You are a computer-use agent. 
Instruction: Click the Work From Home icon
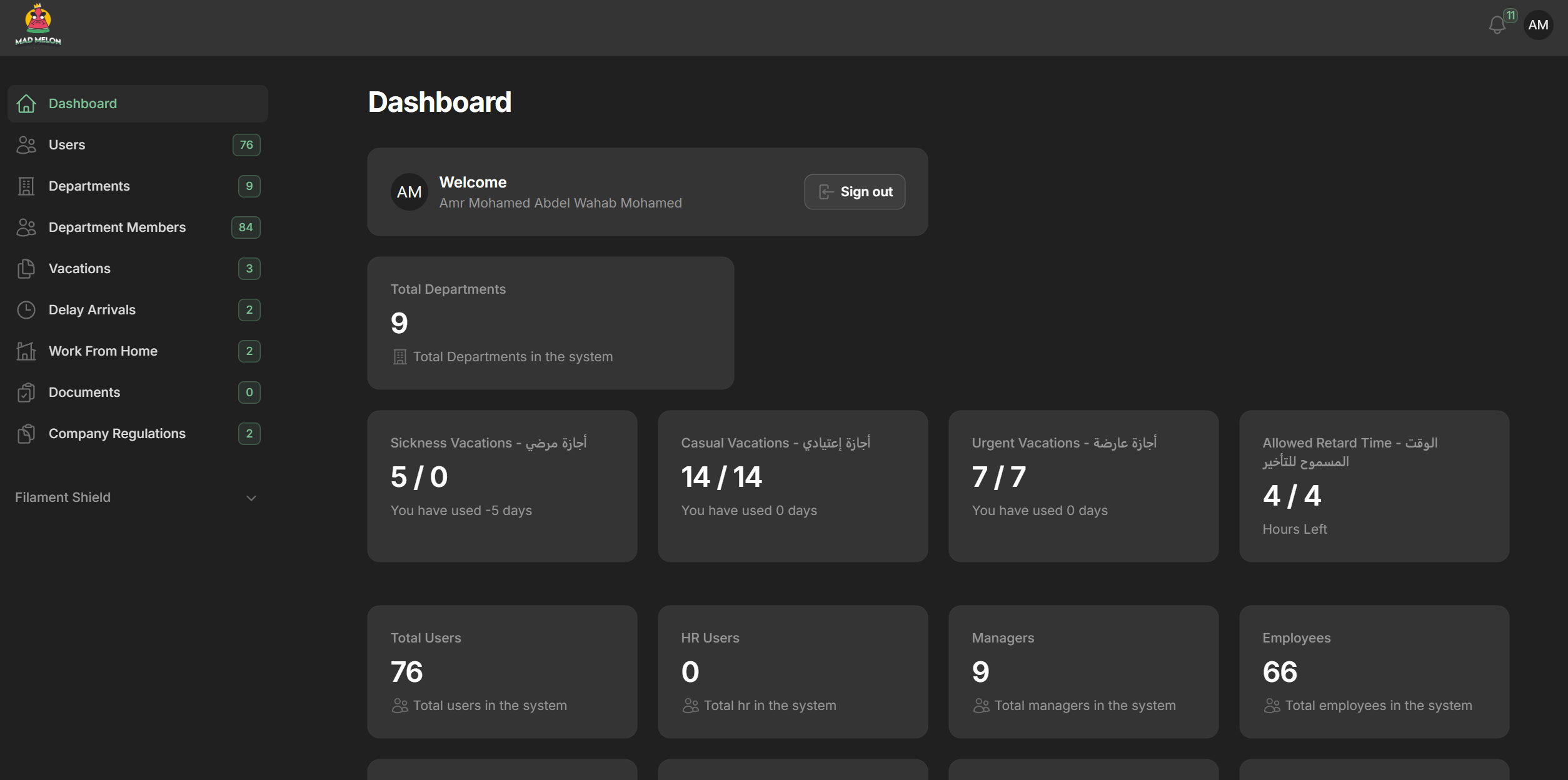26,351
